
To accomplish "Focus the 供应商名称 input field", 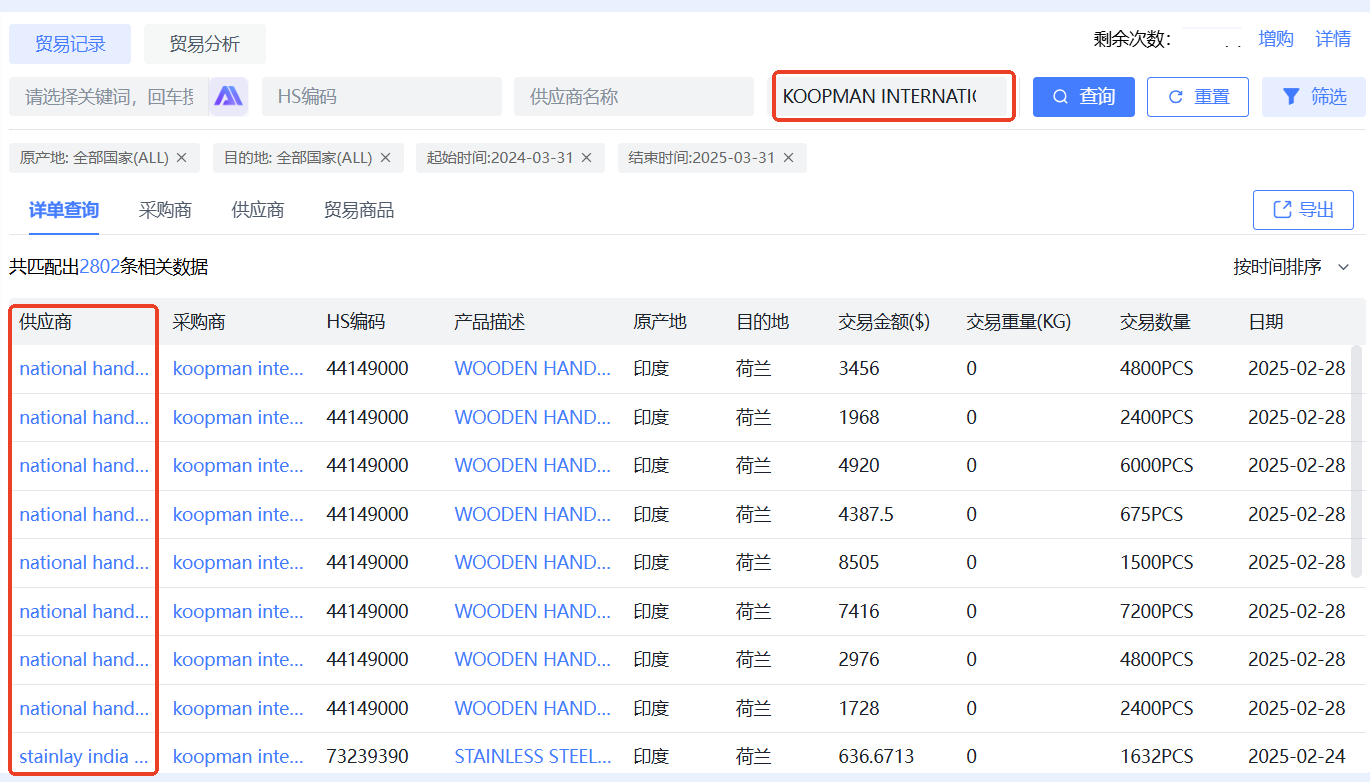I will pyautogui.click(x=634, y=97).
